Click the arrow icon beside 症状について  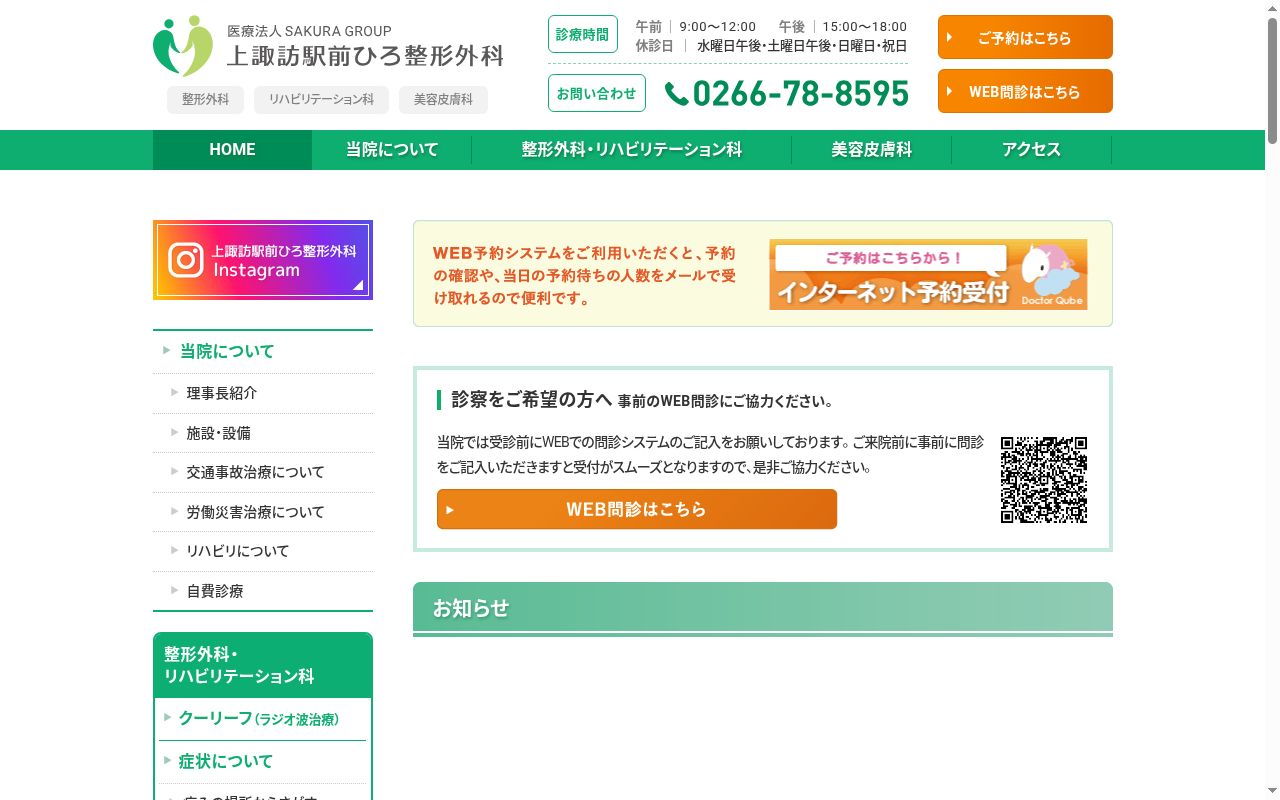[167, 760]
